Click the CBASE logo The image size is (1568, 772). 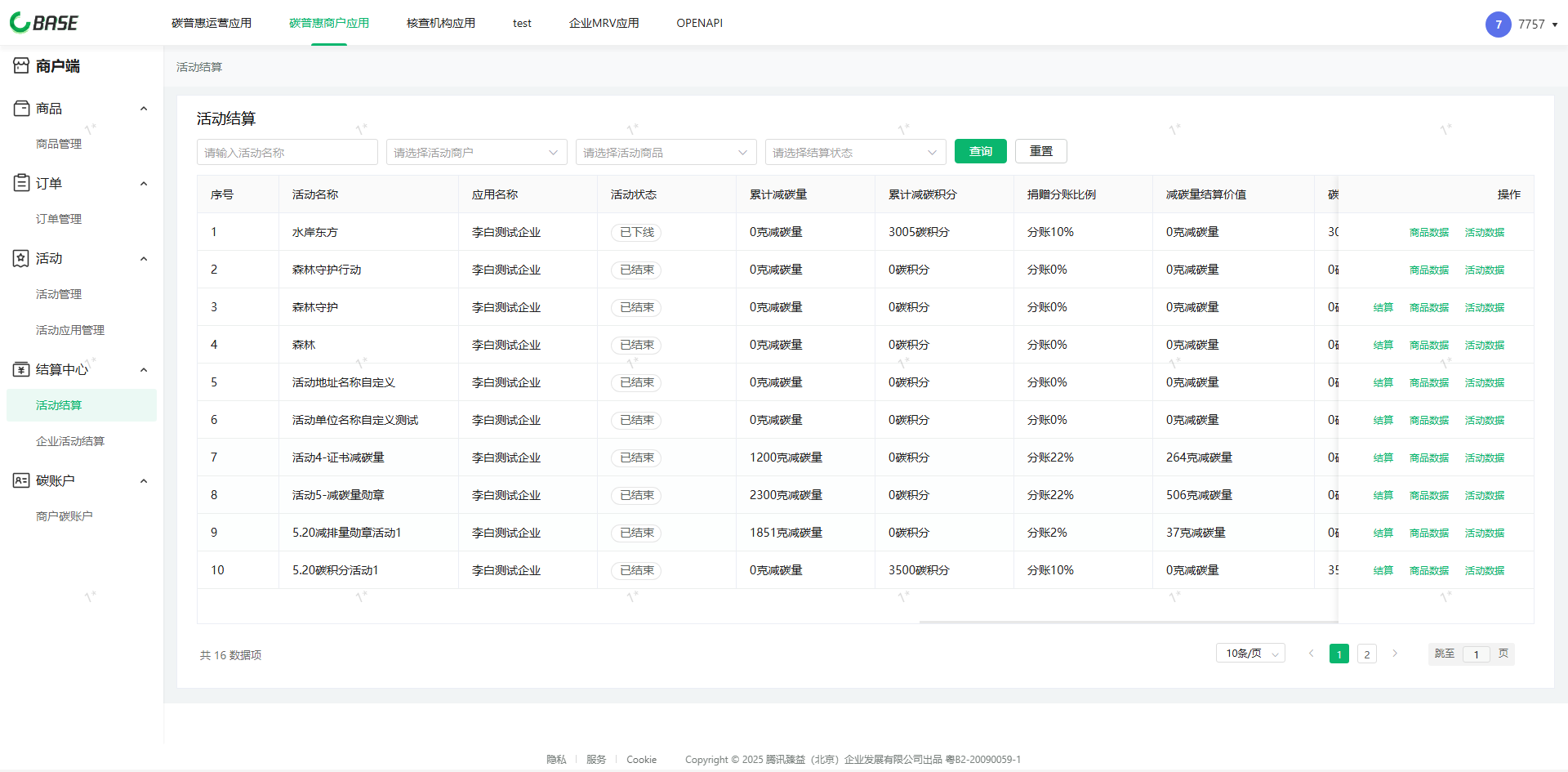(44, 23)
